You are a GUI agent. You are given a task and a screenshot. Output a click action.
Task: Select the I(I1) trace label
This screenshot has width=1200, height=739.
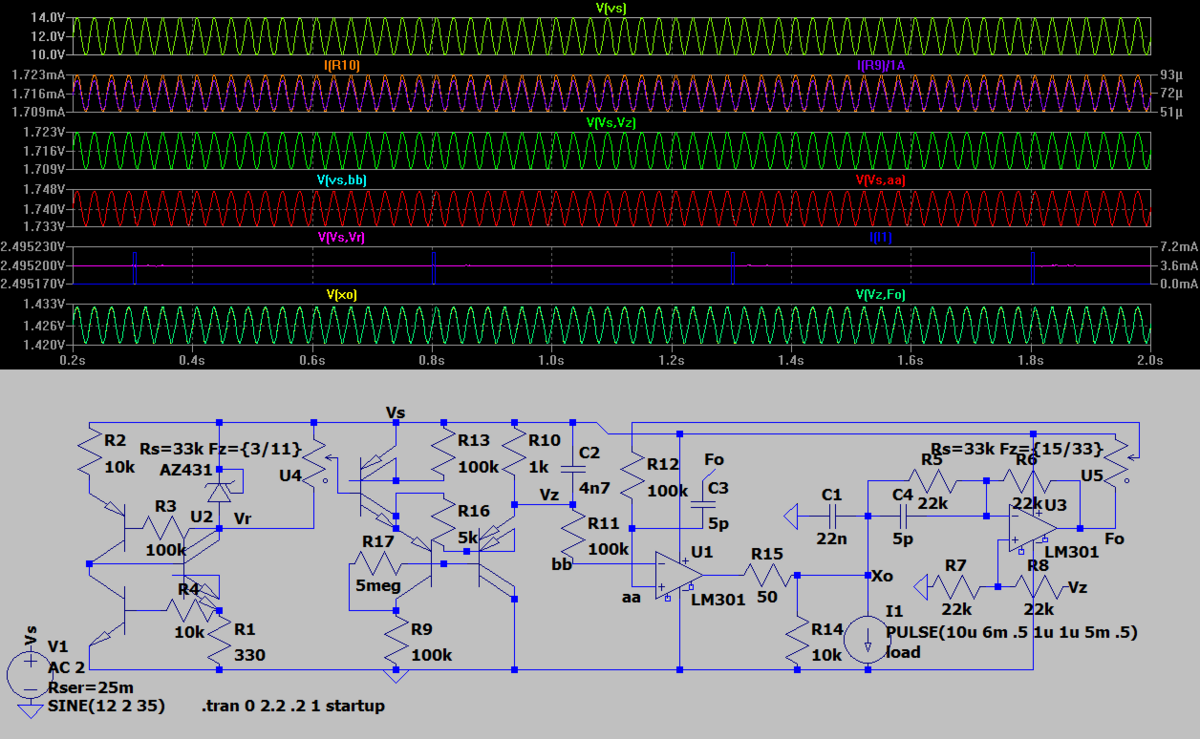click(881, 237)
